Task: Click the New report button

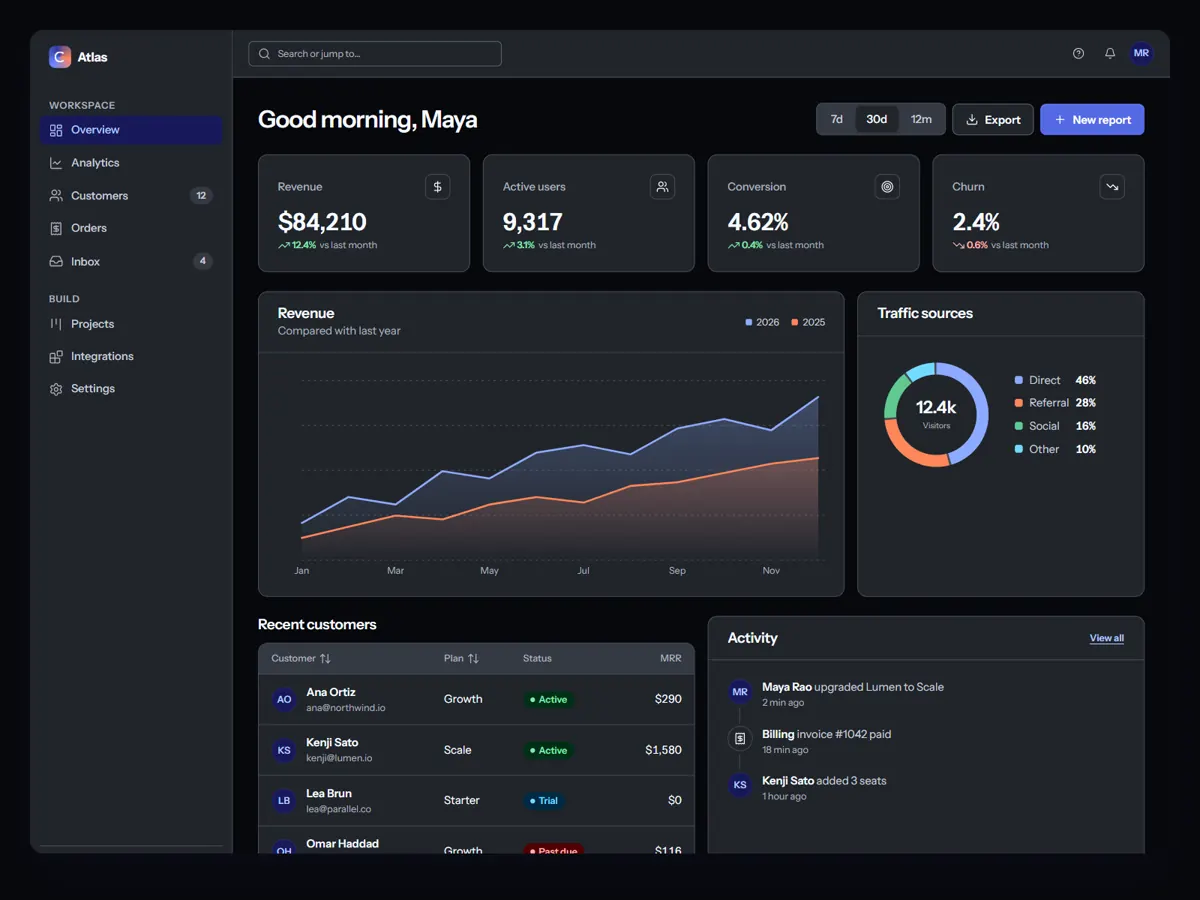Action: (x=1092, y=119)
